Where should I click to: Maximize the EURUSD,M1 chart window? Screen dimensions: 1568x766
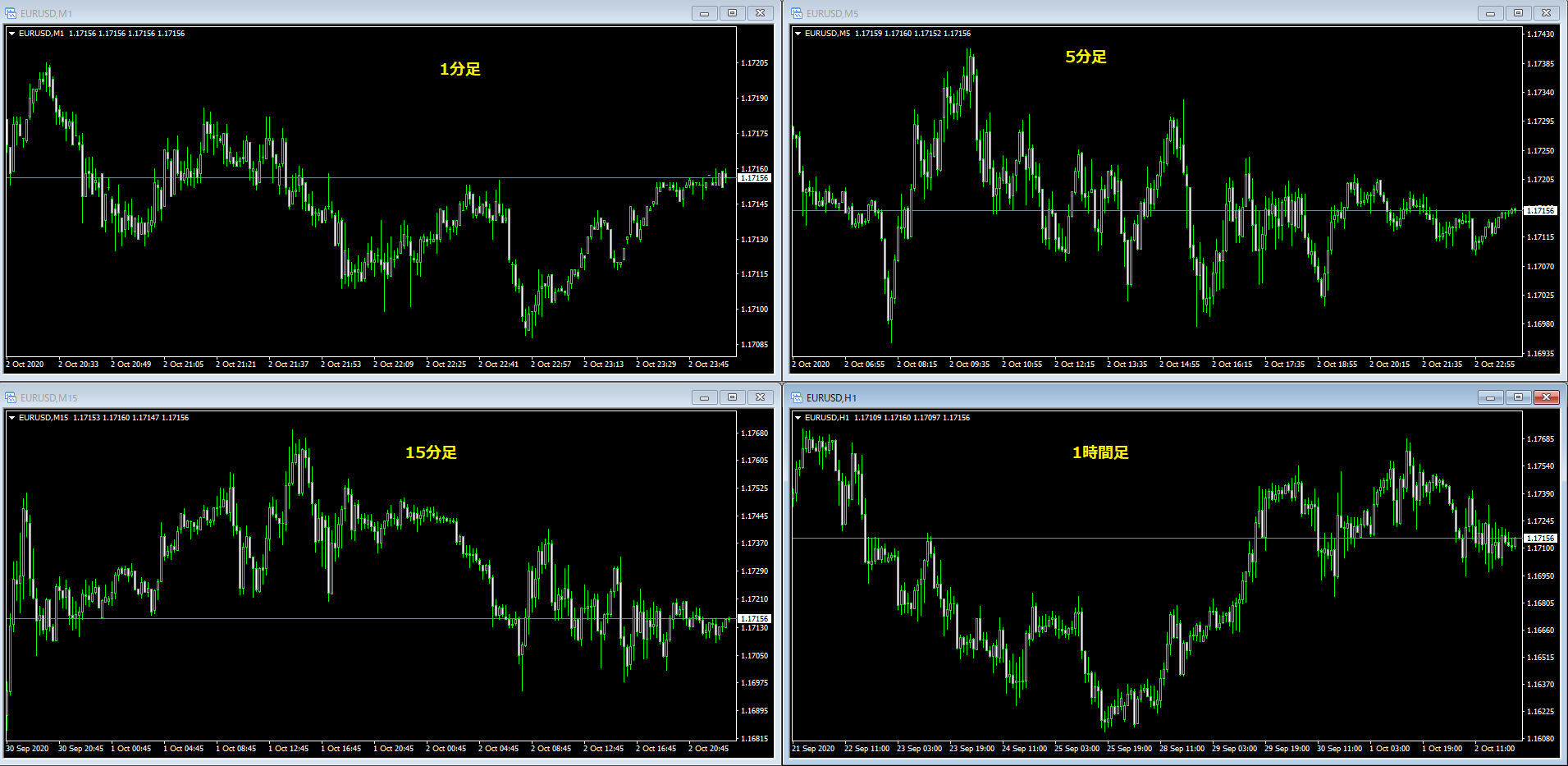pyautogui.click(x=733, y=13)
